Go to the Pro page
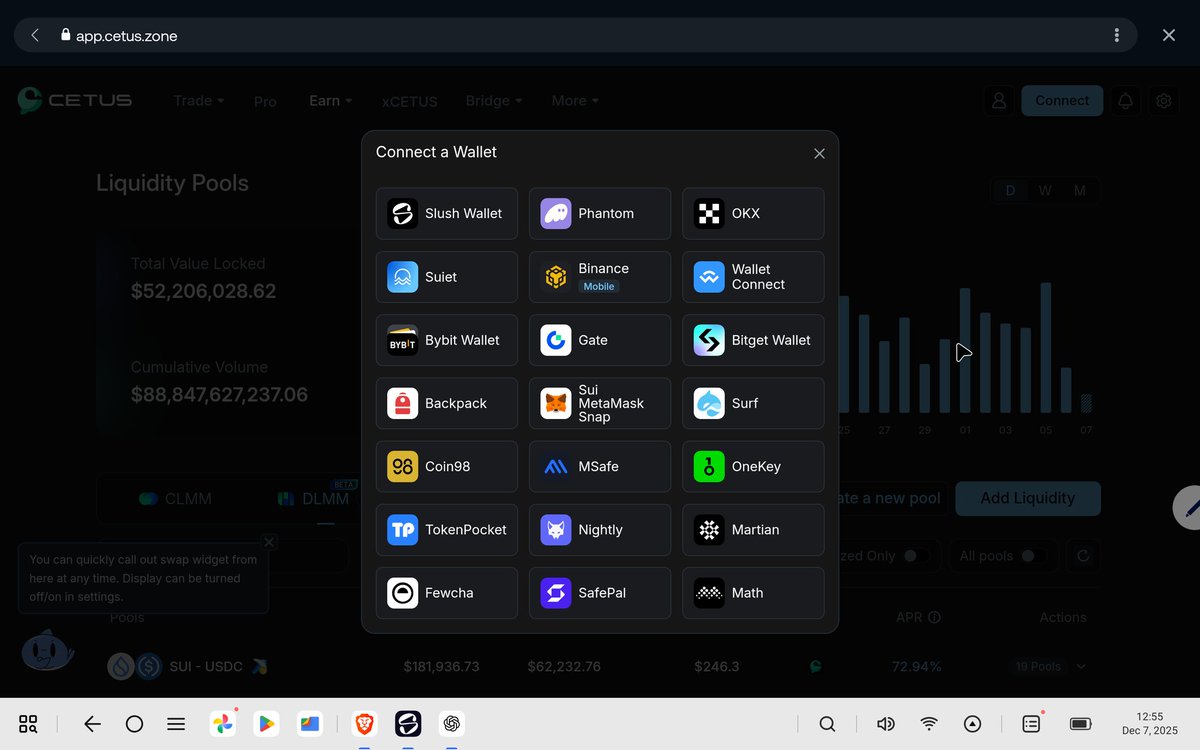 (x=265, y=101)
